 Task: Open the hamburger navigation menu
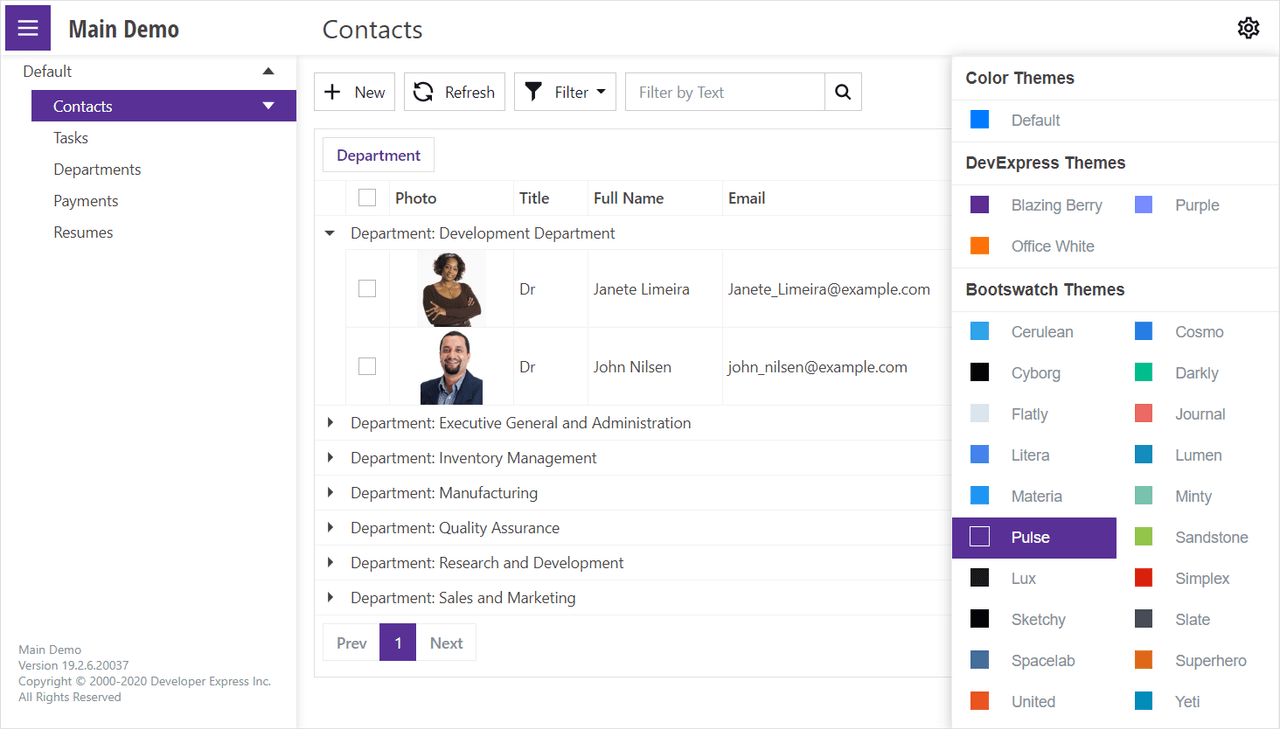point(28,28)
